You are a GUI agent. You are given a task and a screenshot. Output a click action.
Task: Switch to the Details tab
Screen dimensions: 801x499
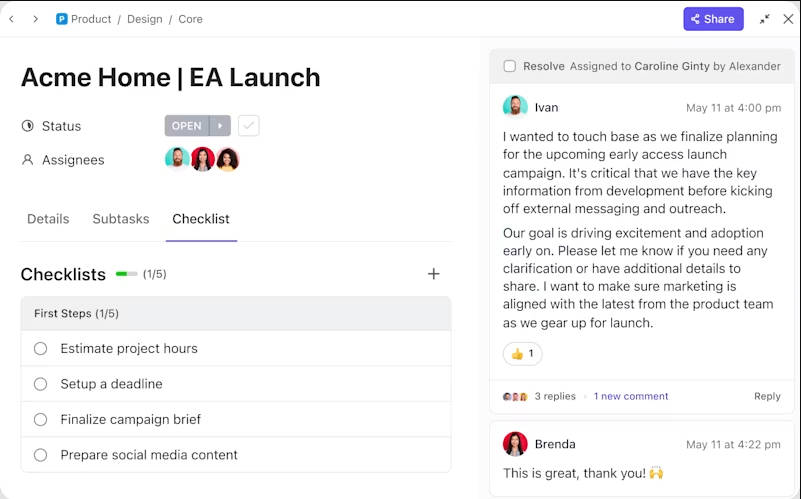point(48,219)
